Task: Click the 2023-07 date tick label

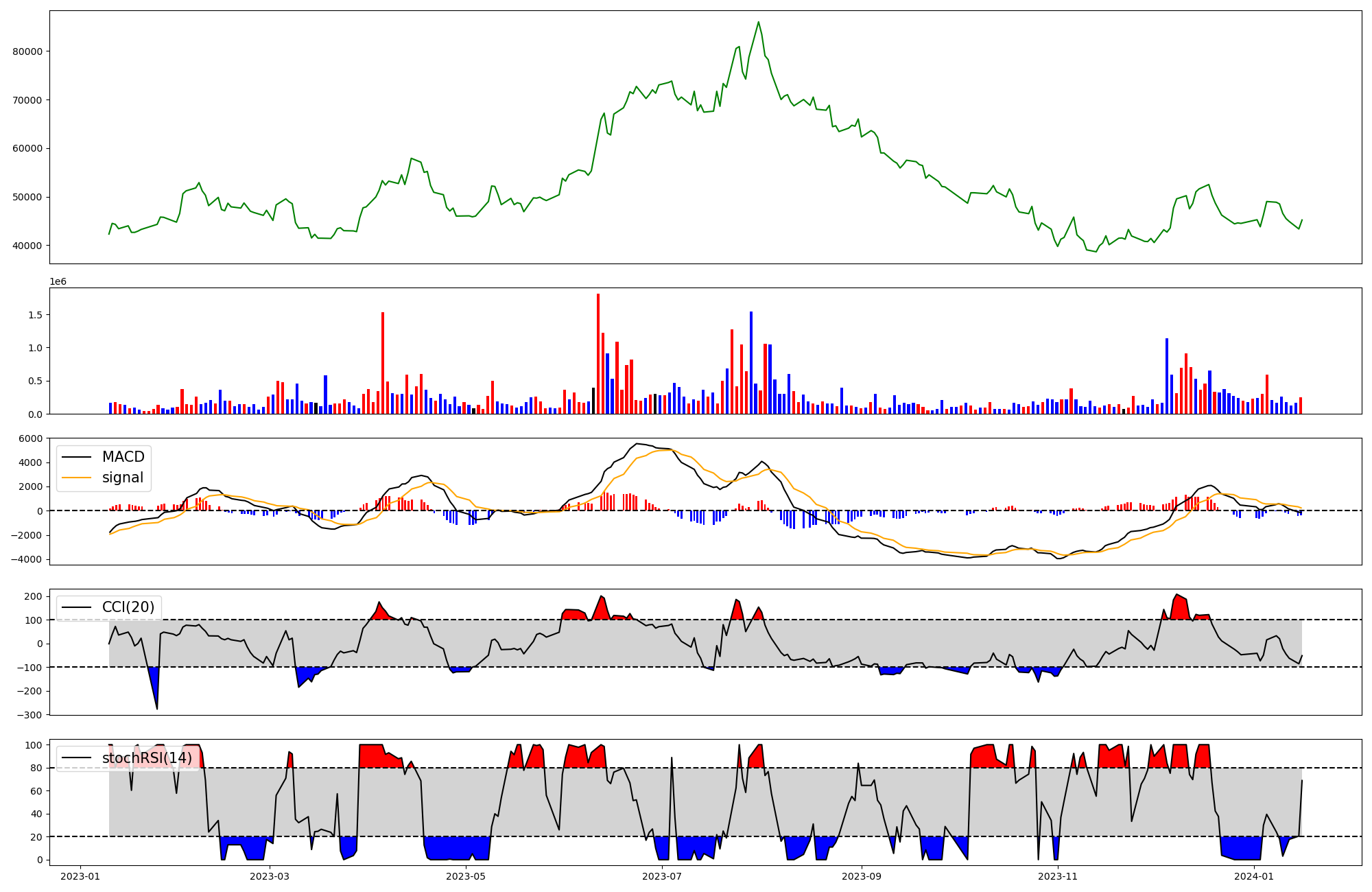Action: click(662, 876)
